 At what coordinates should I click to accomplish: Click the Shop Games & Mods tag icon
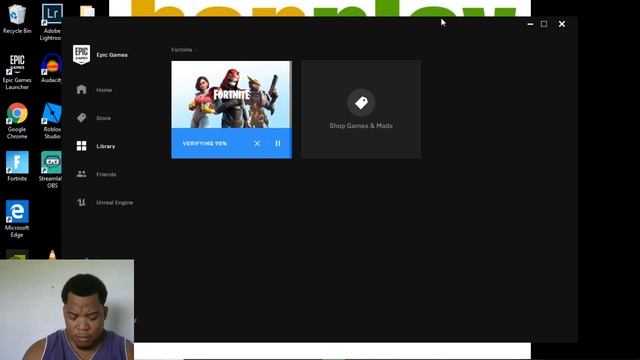[x=361, y=102]
